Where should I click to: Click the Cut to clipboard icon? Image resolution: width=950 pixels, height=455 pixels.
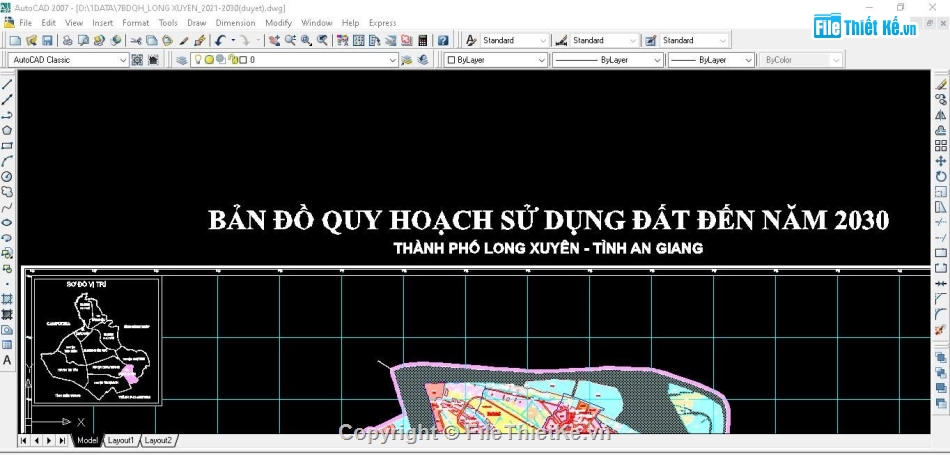pyautogui.click(x=136, y=41)
